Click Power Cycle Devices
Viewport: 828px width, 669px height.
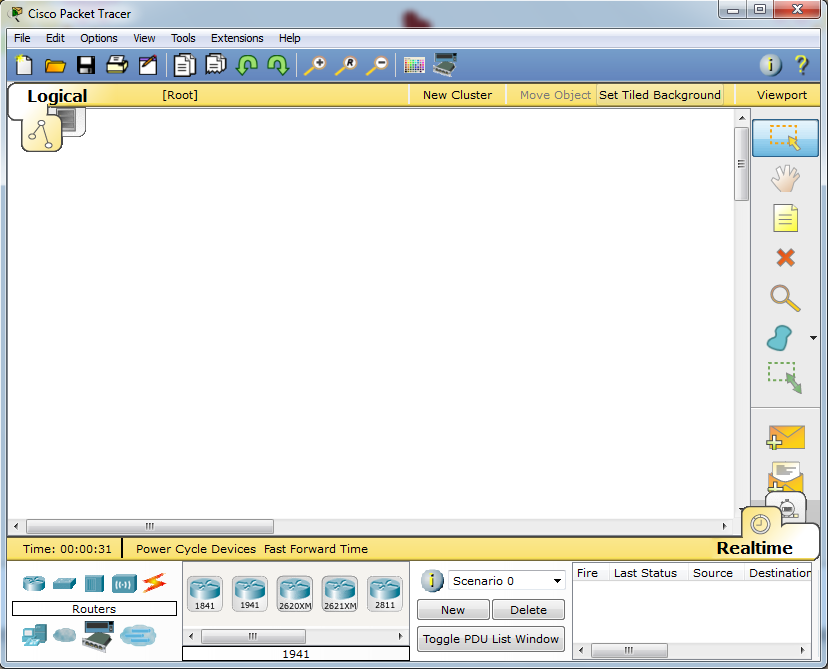196,549
